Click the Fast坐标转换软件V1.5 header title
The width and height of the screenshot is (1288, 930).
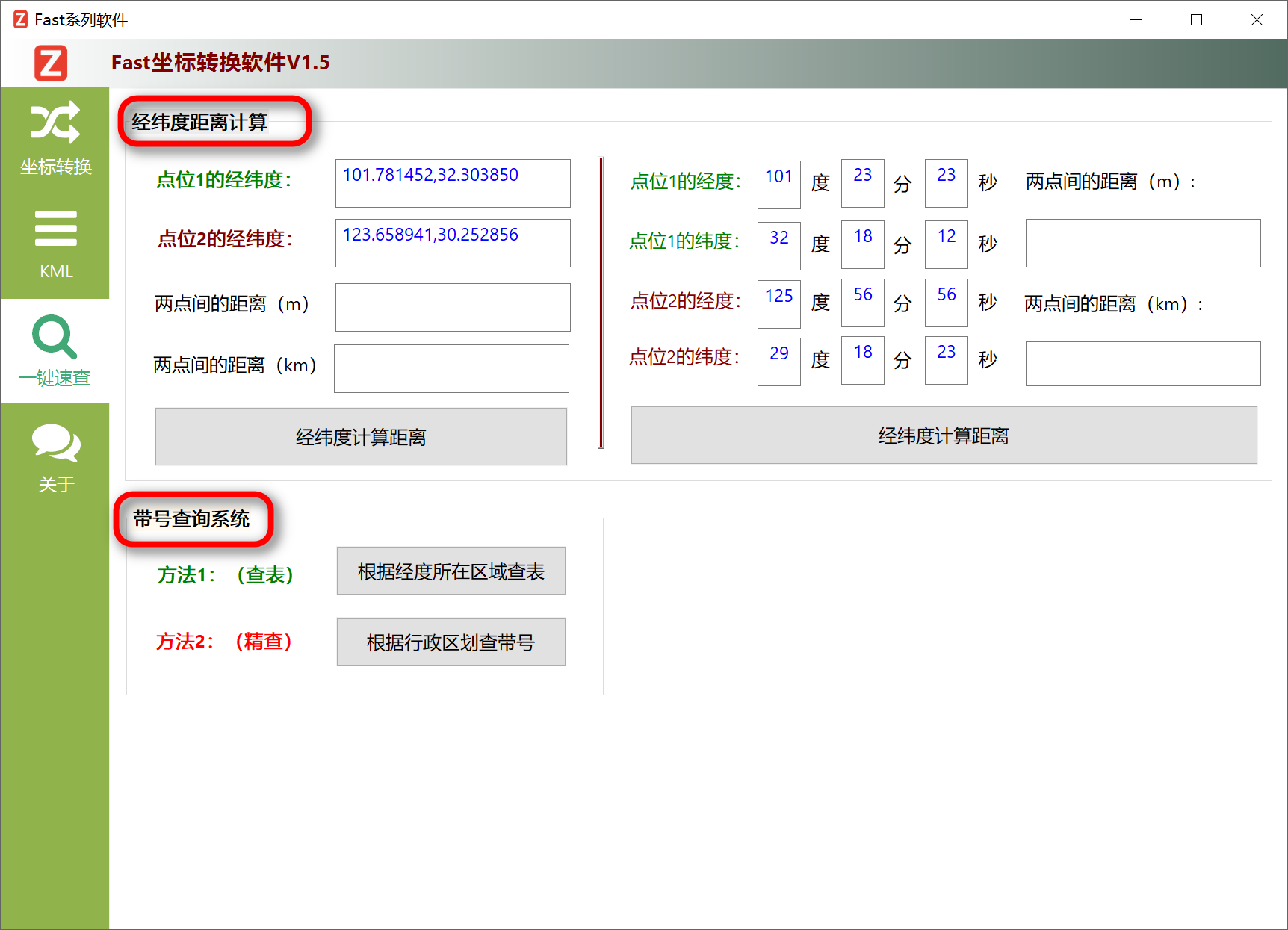tap(220, 62)
